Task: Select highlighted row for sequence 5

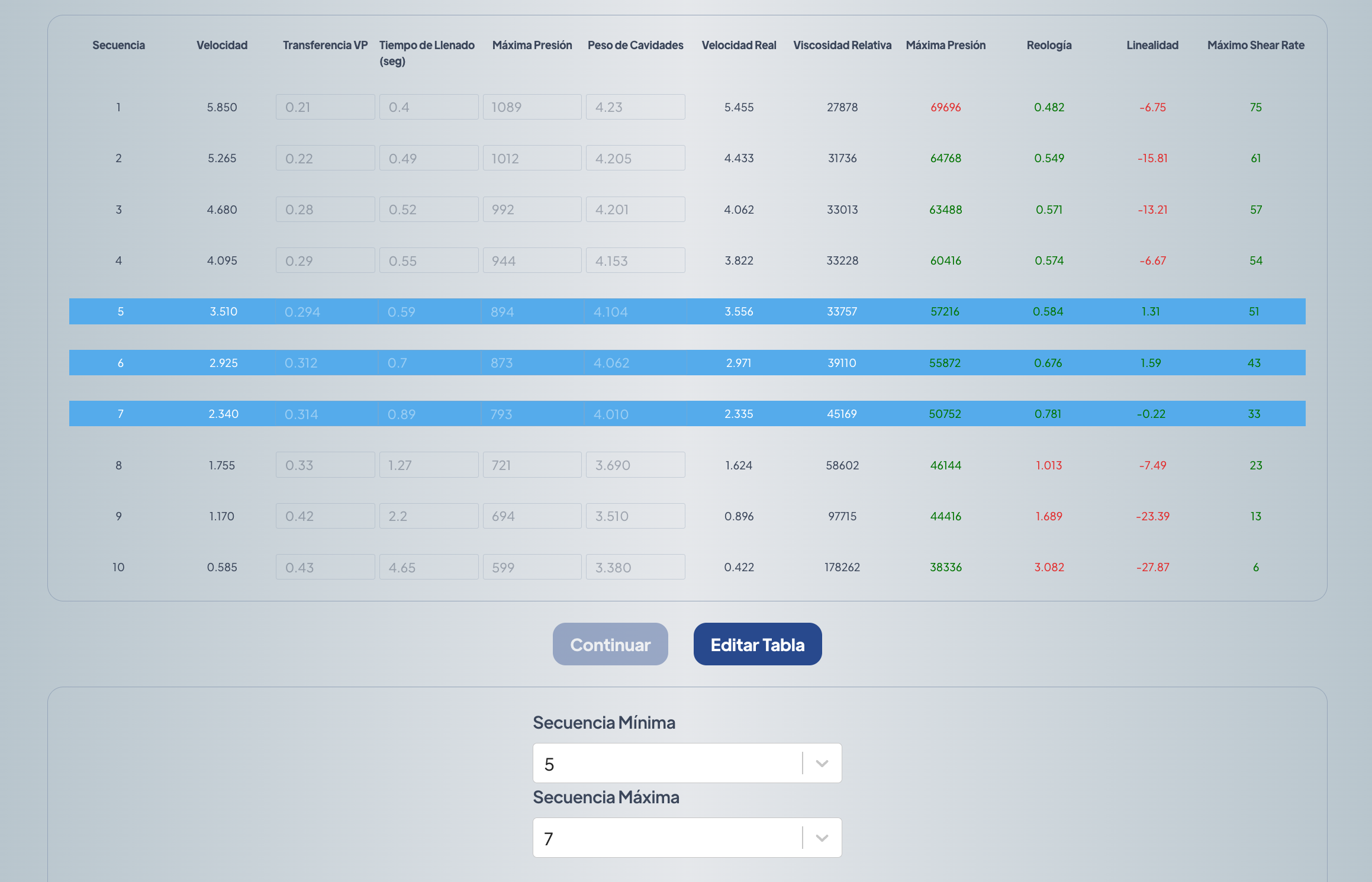Action: [121, 311]
